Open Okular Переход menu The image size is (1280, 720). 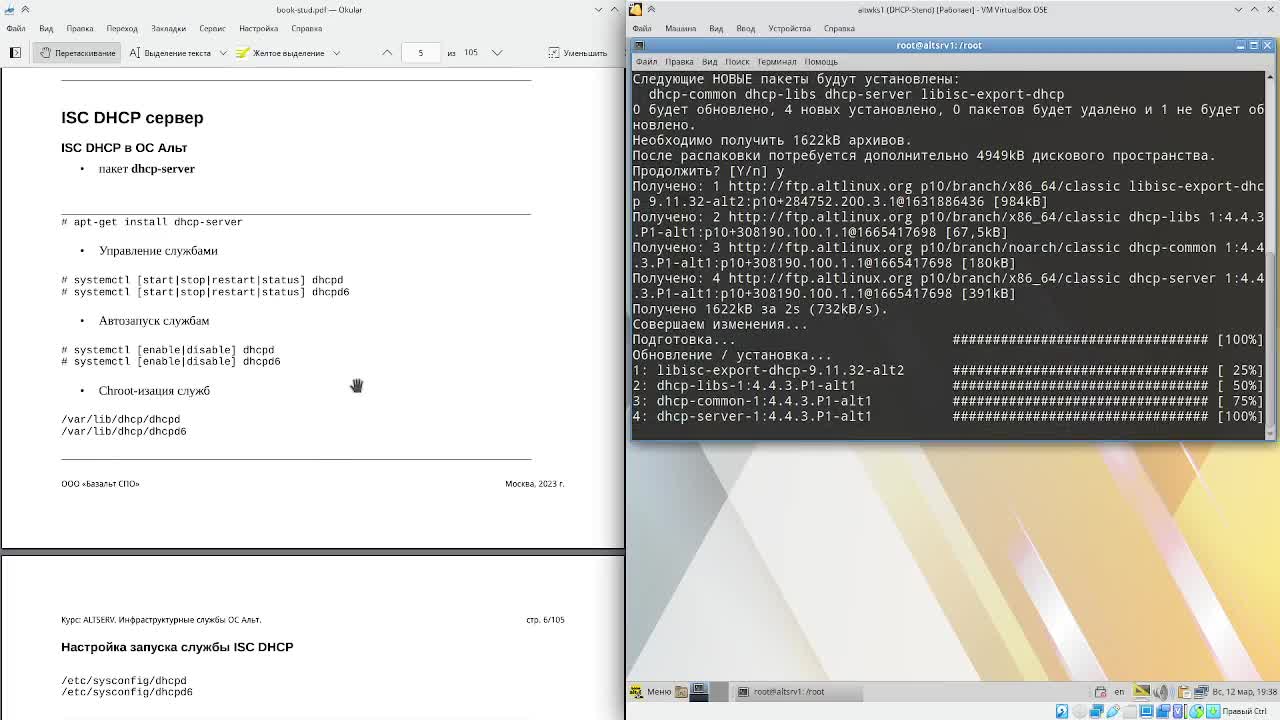[122, 28]
